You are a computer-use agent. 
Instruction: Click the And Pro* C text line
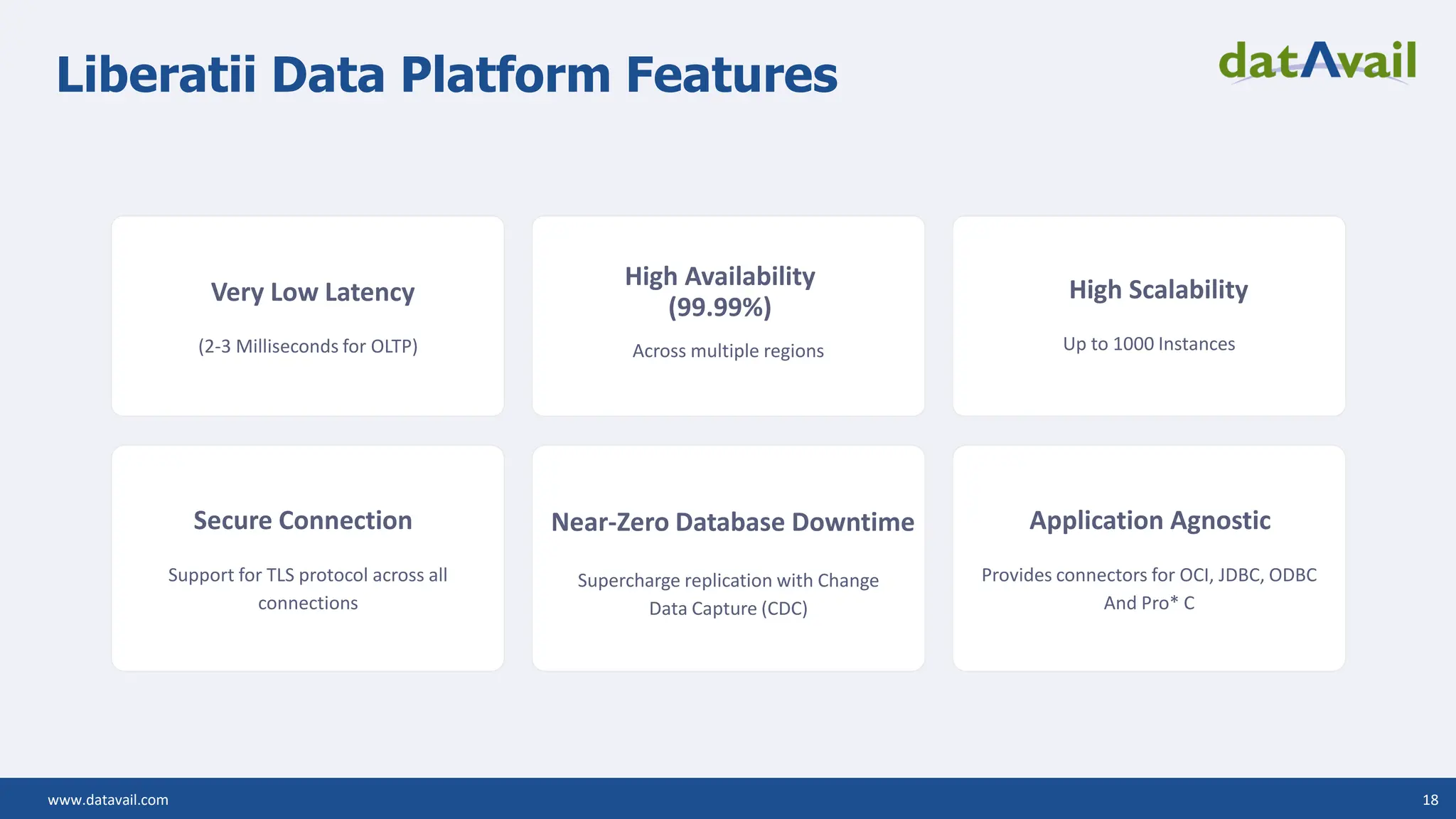click(x=1149, y=603)
